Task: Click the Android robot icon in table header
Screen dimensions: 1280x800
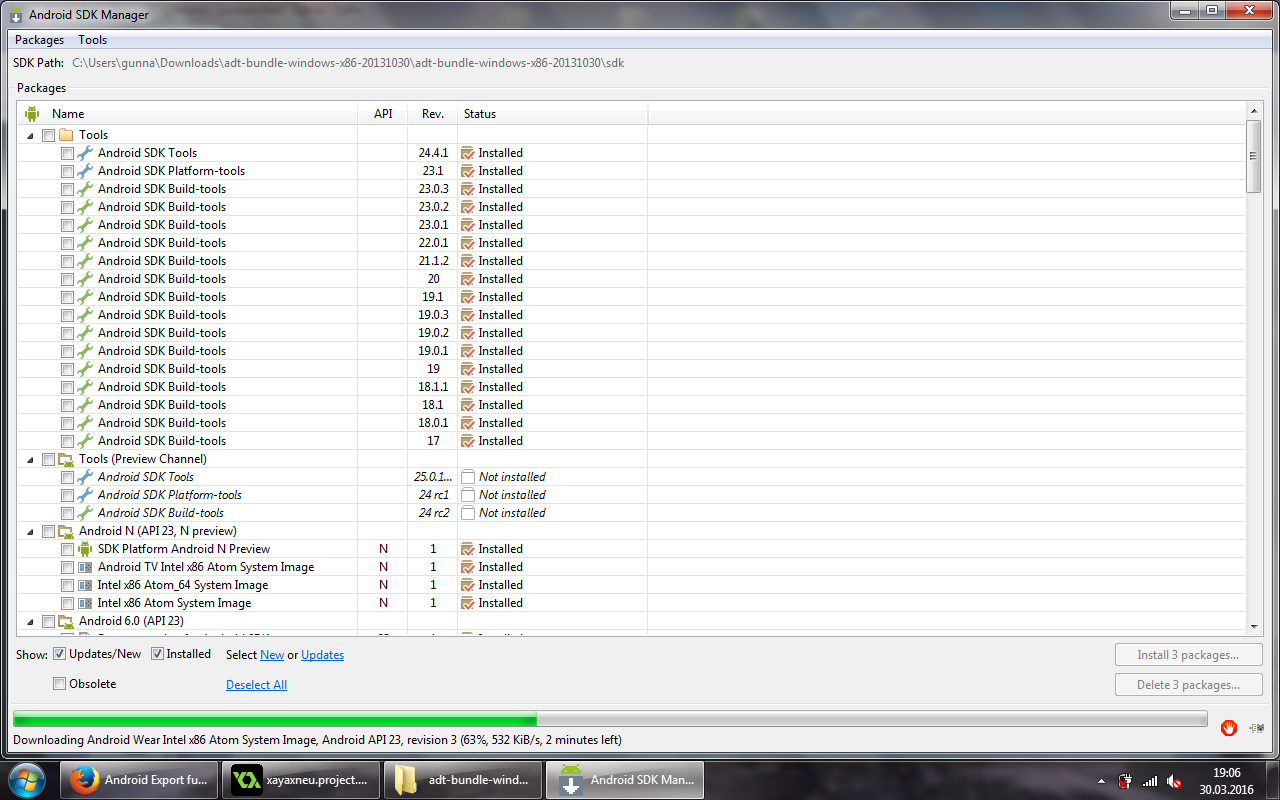Action: [x=32, y=114]
